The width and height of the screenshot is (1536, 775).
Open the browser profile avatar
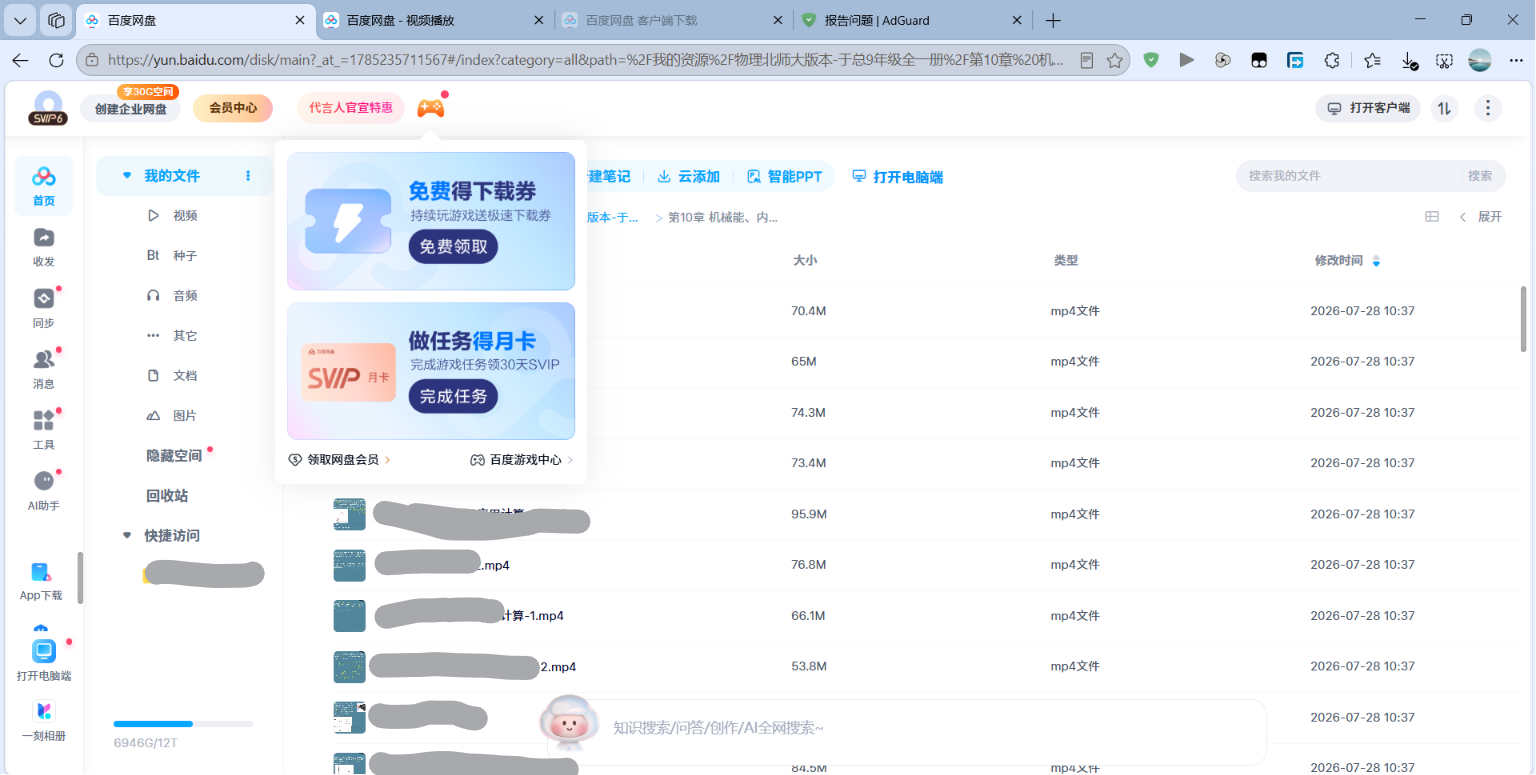pos(1480,60)
